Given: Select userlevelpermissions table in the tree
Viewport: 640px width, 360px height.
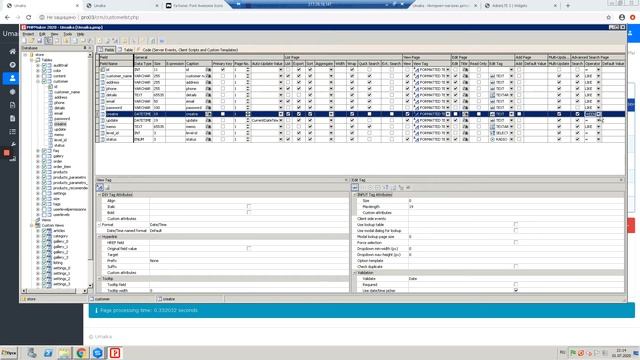Looking at the screenshot, I should [70, 209].
